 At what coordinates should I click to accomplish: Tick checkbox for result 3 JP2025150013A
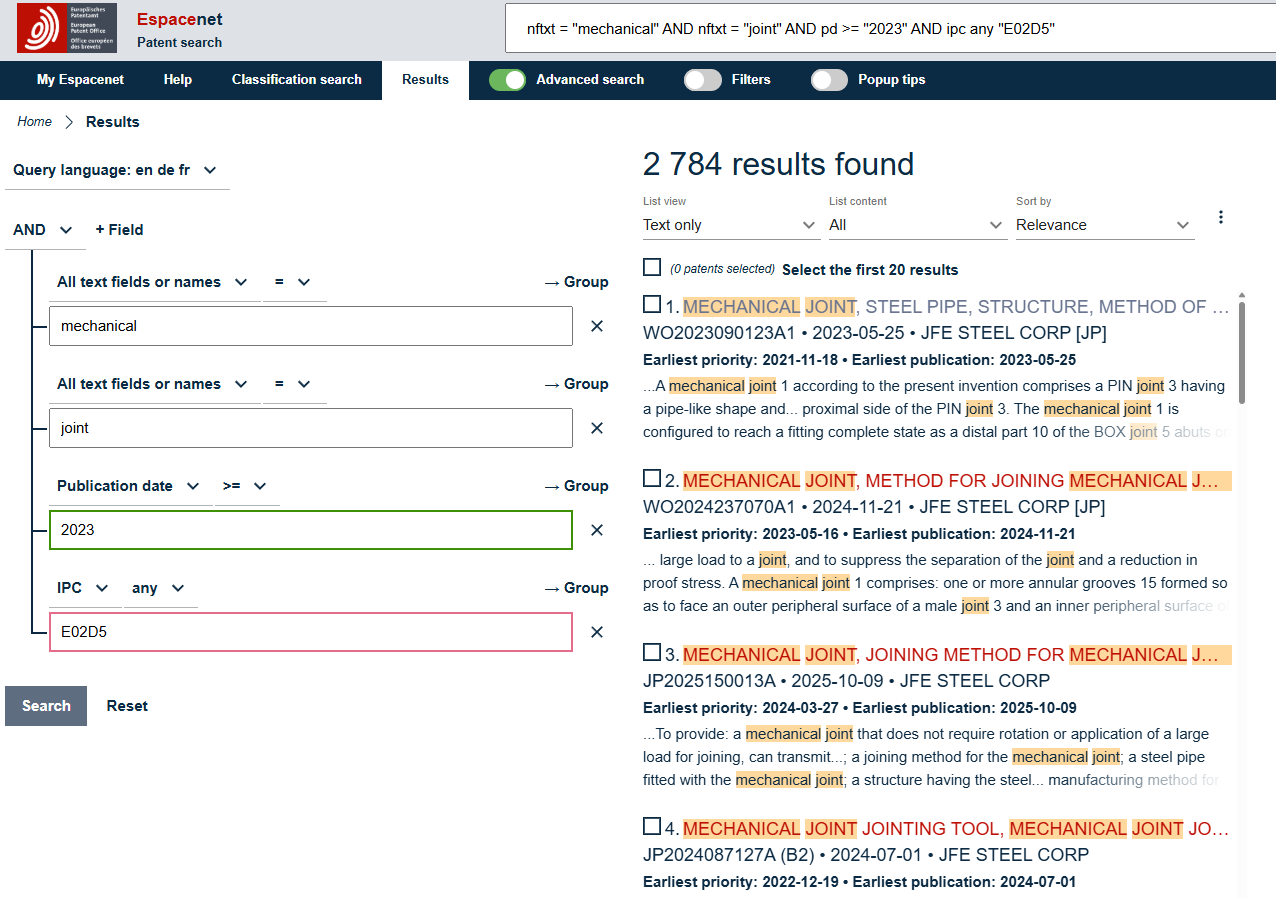click(x=652, y=652)
